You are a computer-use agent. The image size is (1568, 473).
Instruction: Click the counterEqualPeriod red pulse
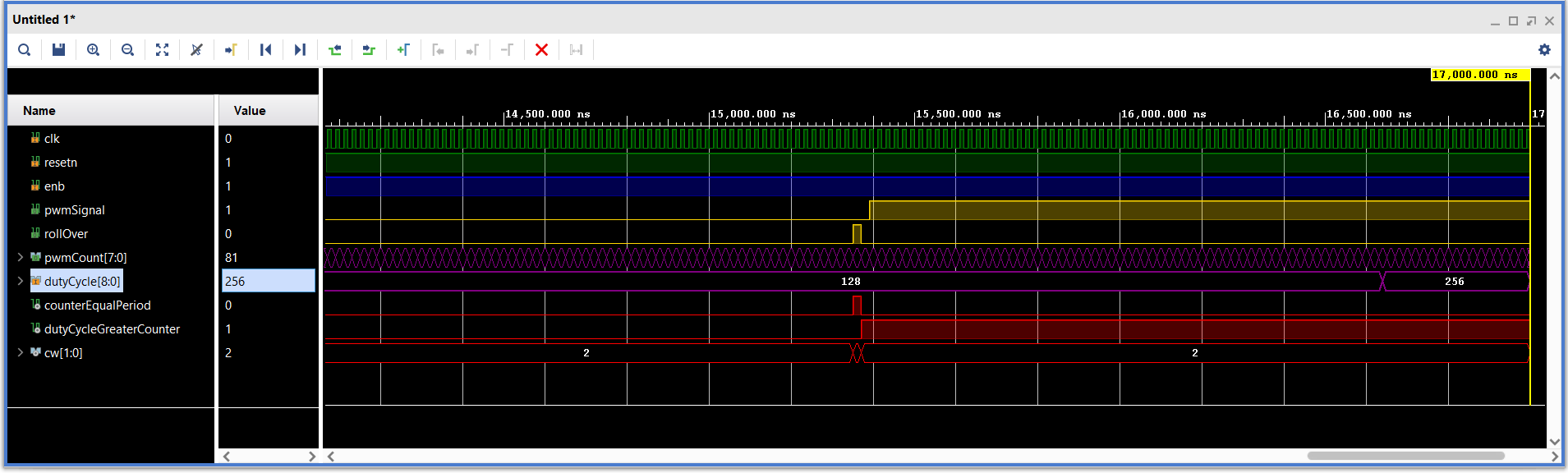[x=857, y=305]
